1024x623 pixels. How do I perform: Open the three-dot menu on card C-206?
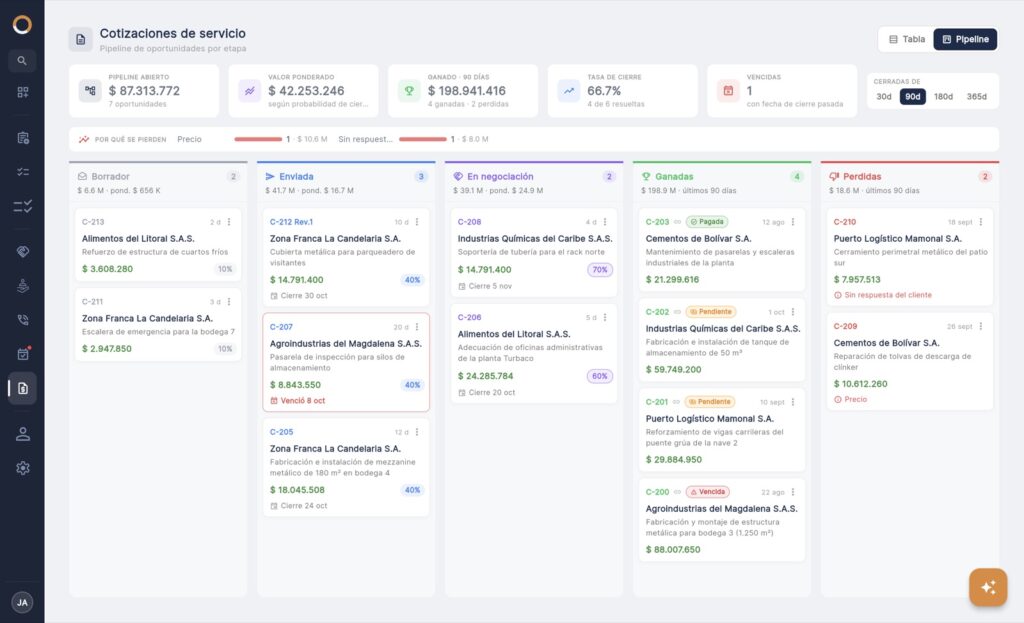[x=605, y=317]
